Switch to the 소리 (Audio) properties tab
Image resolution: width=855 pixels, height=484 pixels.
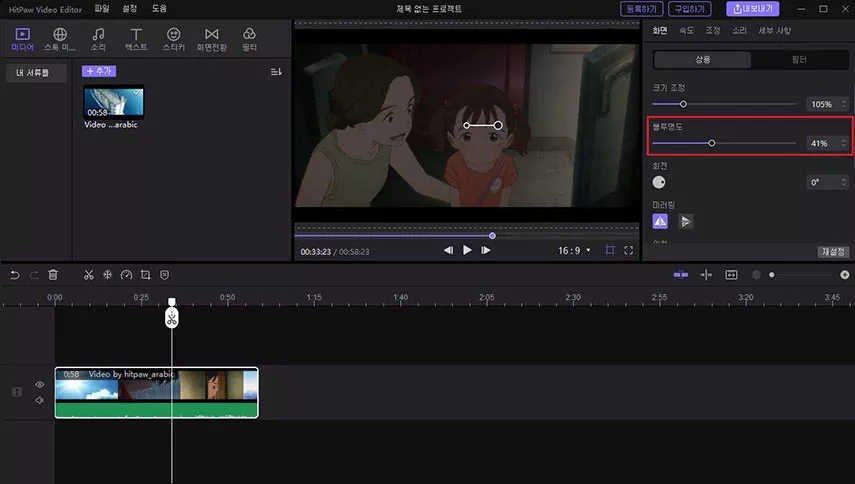[x=739, y=31]
